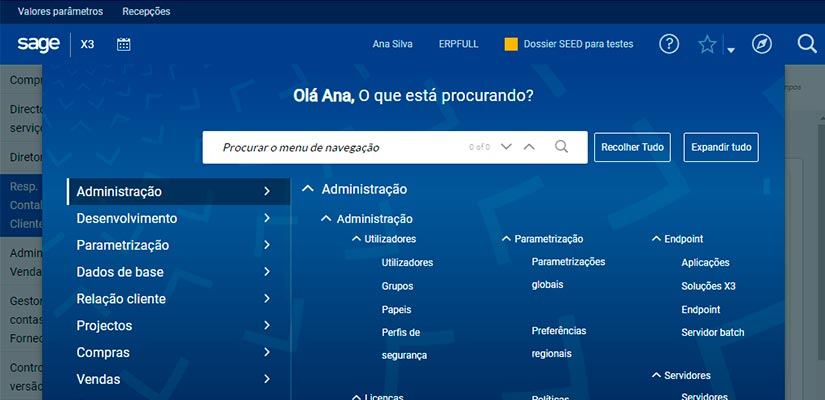The image size is (825, 400).
Task: Collapse the Parametrização group heading
Action: [x=506, y=239]
